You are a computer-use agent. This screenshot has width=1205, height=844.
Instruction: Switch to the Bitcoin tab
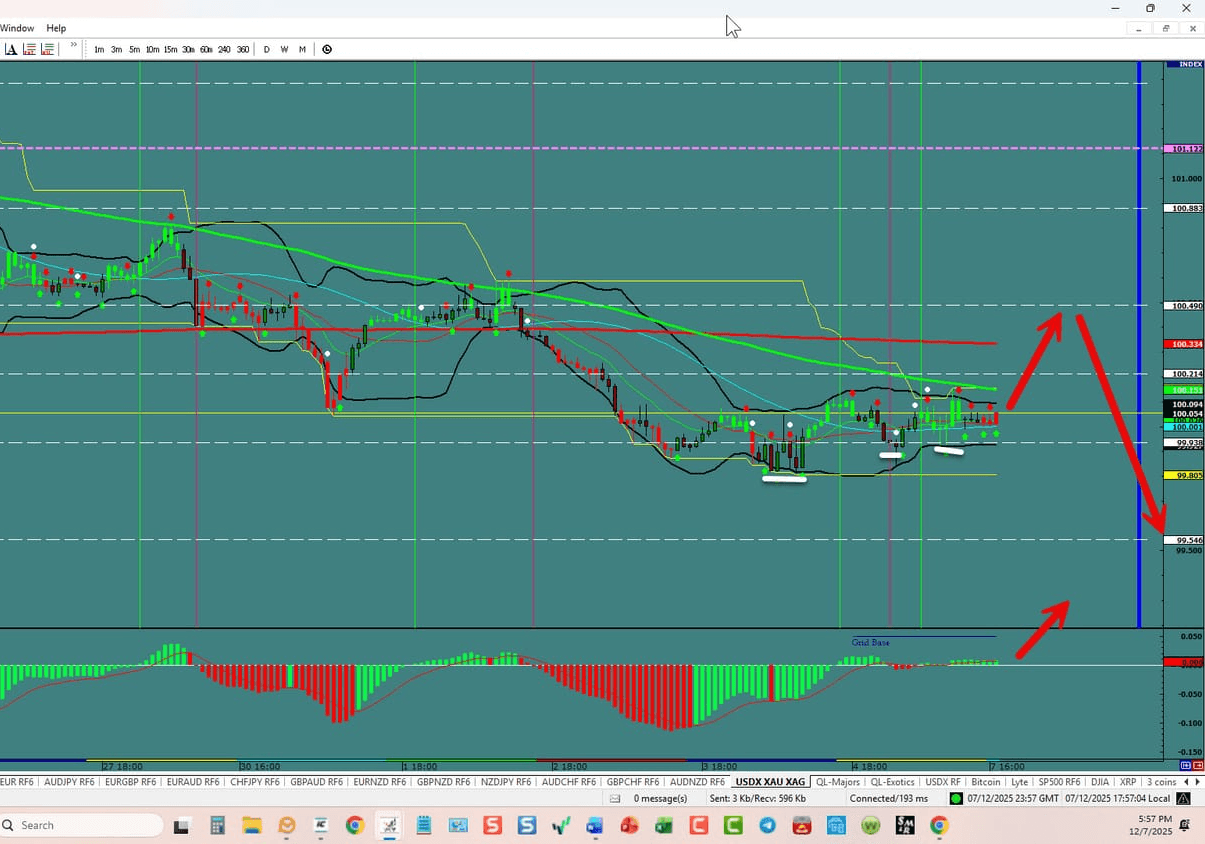pos(986,781)
